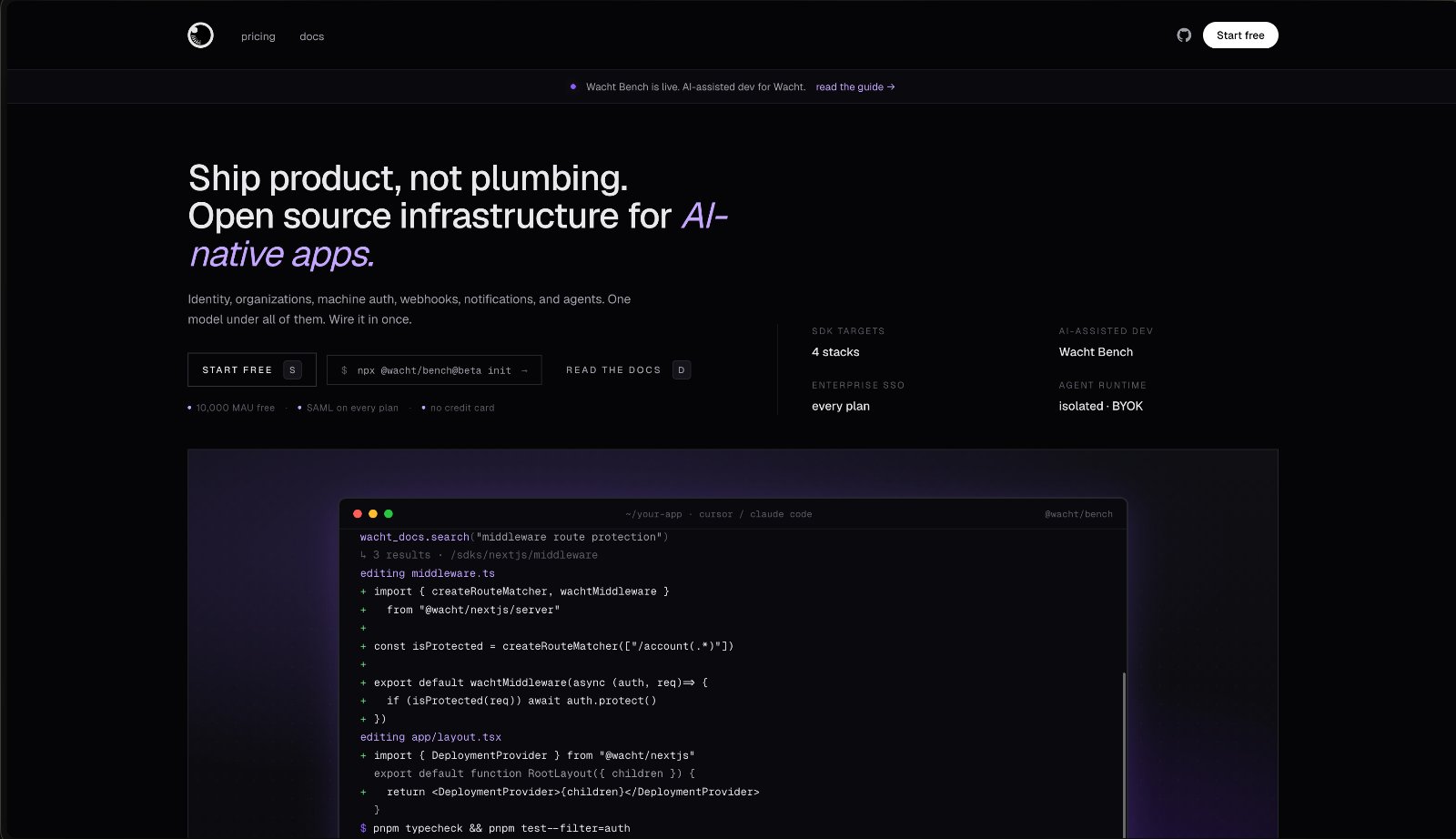Click the 4 stacks value
This screenshot has height=839, width=1456.
tap(835, 352)
